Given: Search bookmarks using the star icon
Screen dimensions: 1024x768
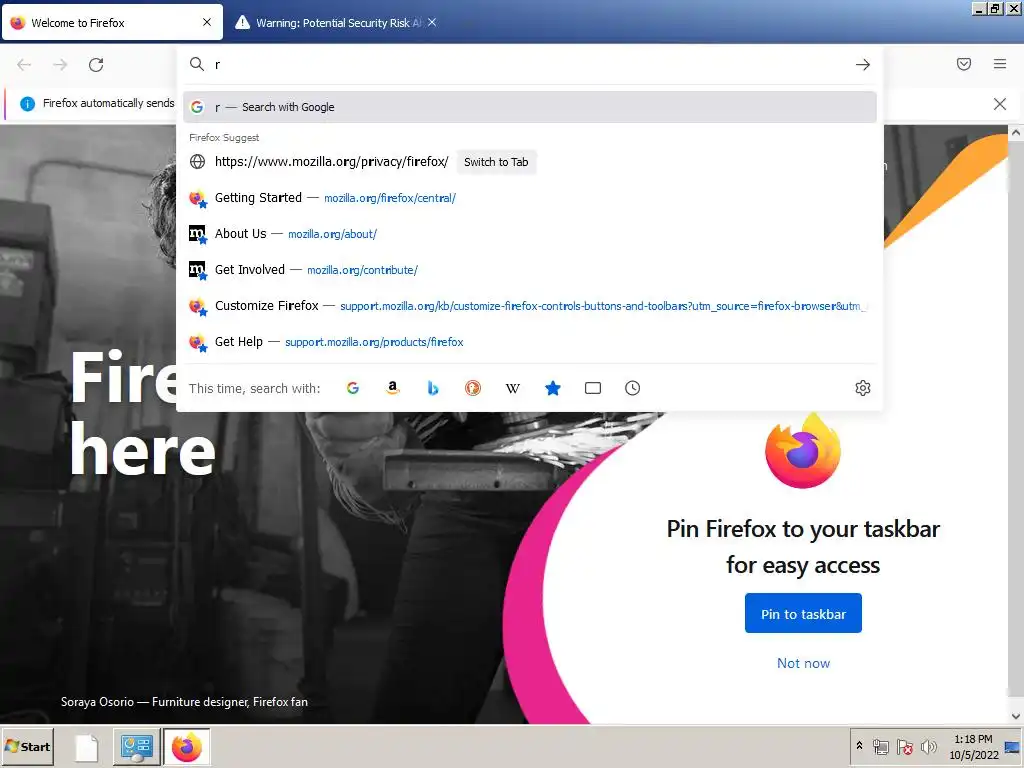Looking at the screenshot, I should click(x=552, y=389).
